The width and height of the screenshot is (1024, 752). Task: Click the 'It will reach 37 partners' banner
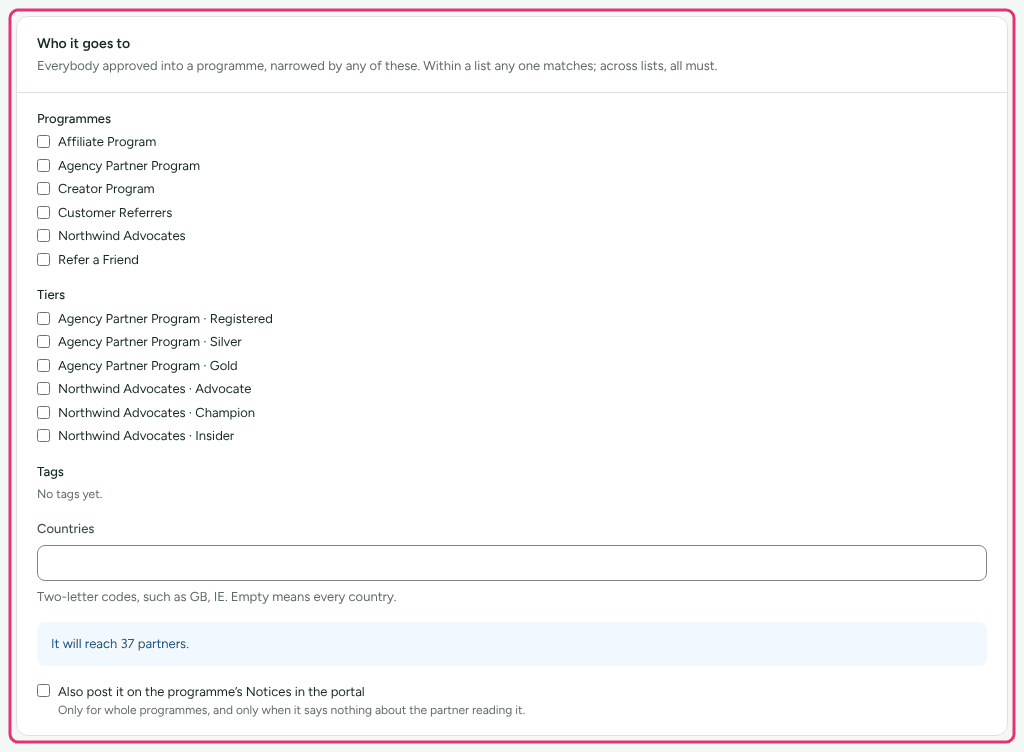tap(512, 644)
